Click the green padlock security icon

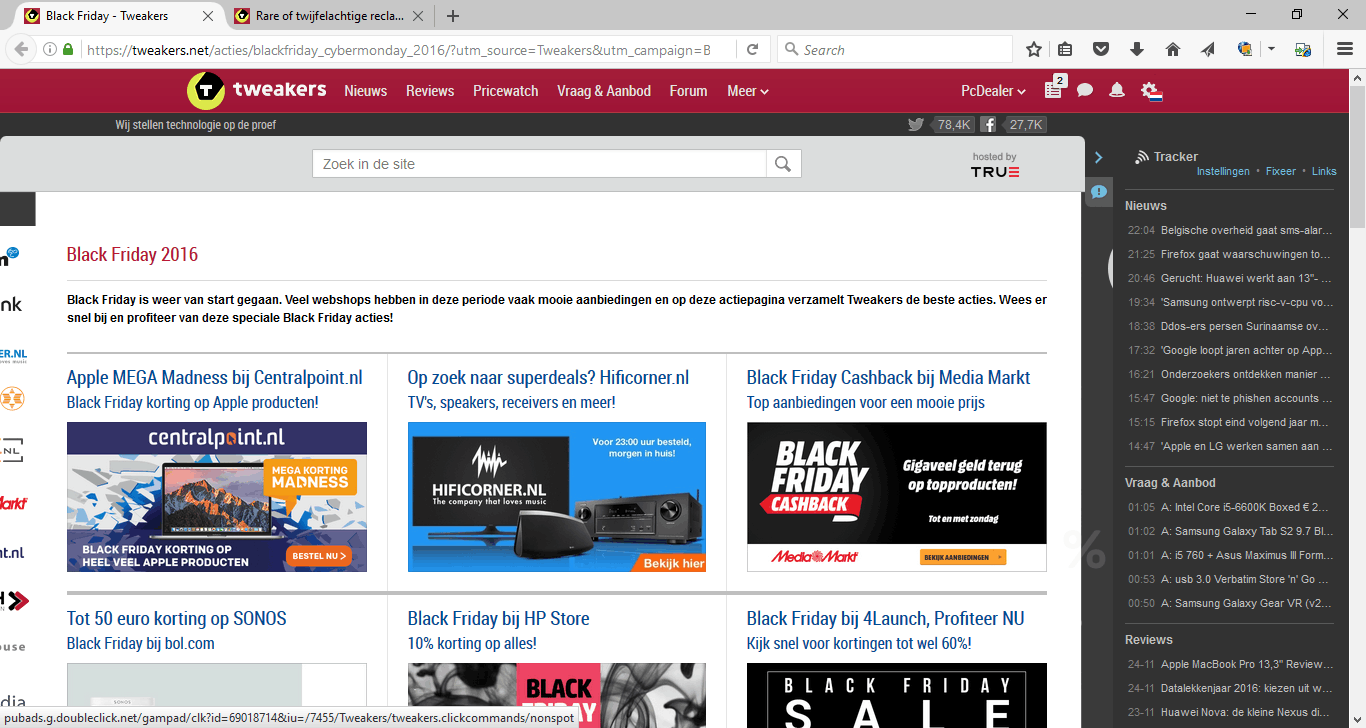68,49
